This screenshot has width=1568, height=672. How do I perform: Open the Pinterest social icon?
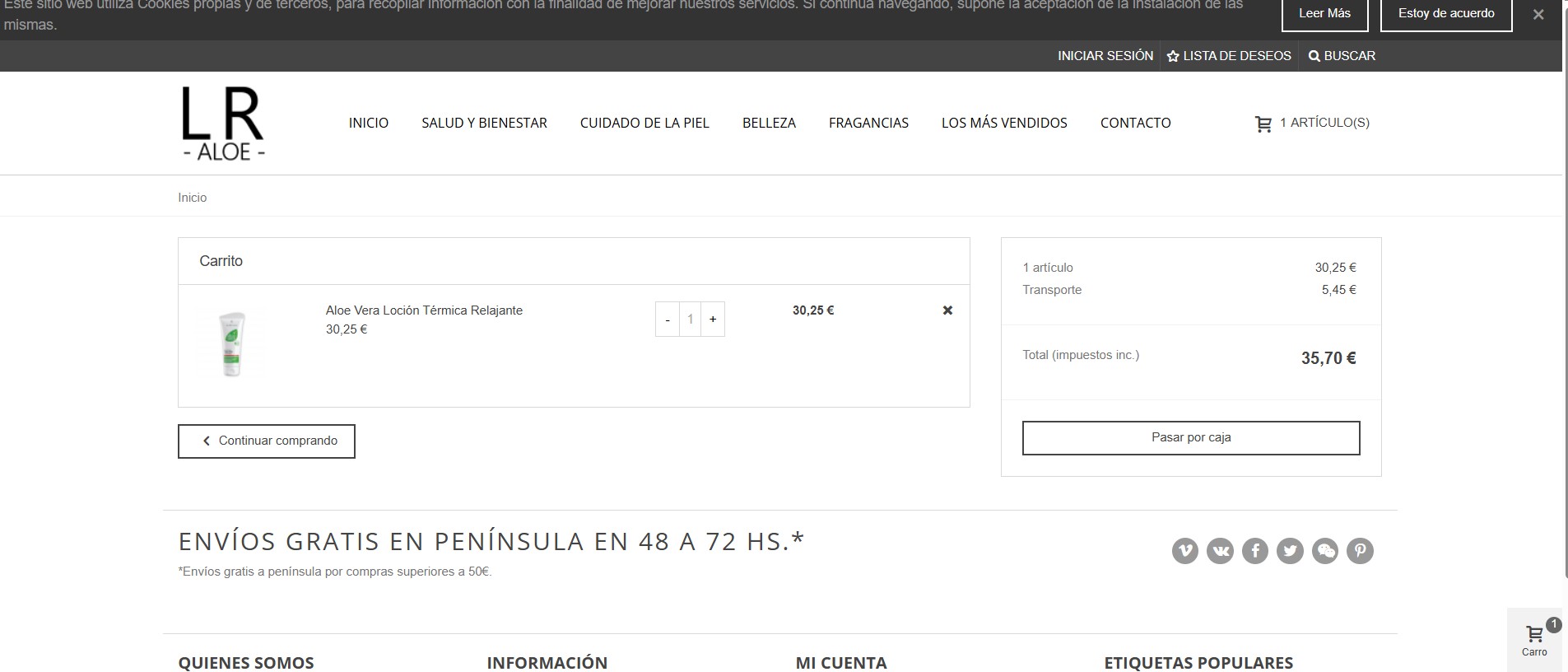(x=1360, y=551)
